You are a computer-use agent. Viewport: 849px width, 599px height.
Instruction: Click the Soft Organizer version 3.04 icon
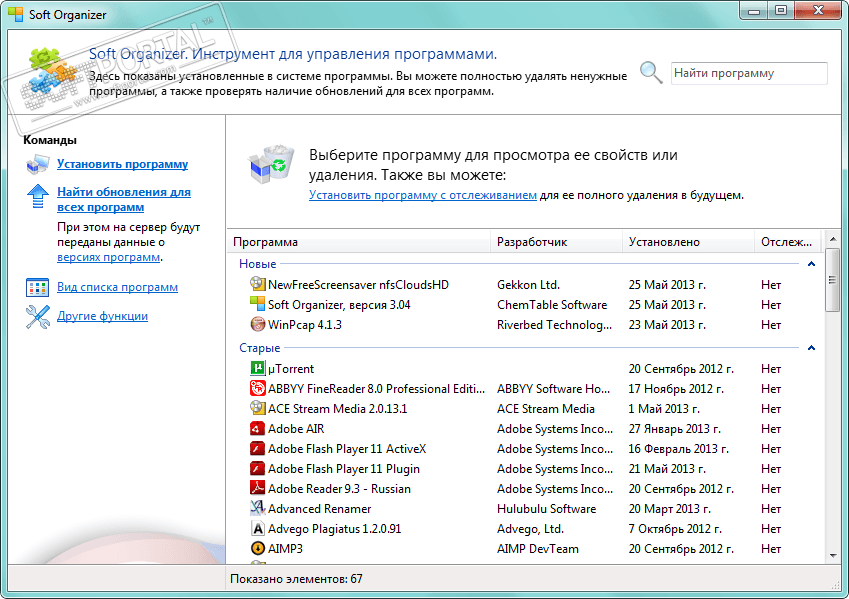pos(257,304)
